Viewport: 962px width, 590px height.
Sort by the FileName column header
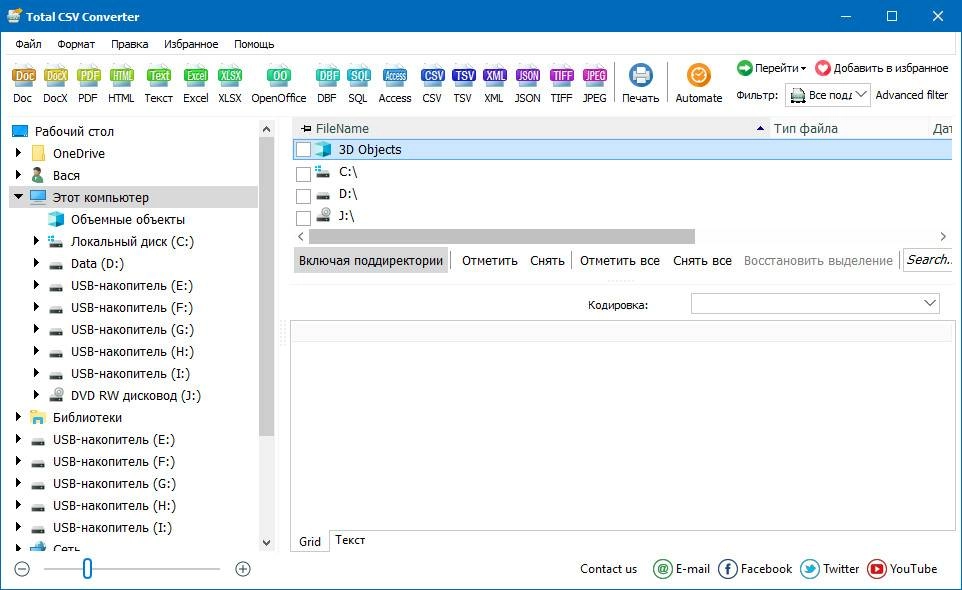[x=531, y=129]
